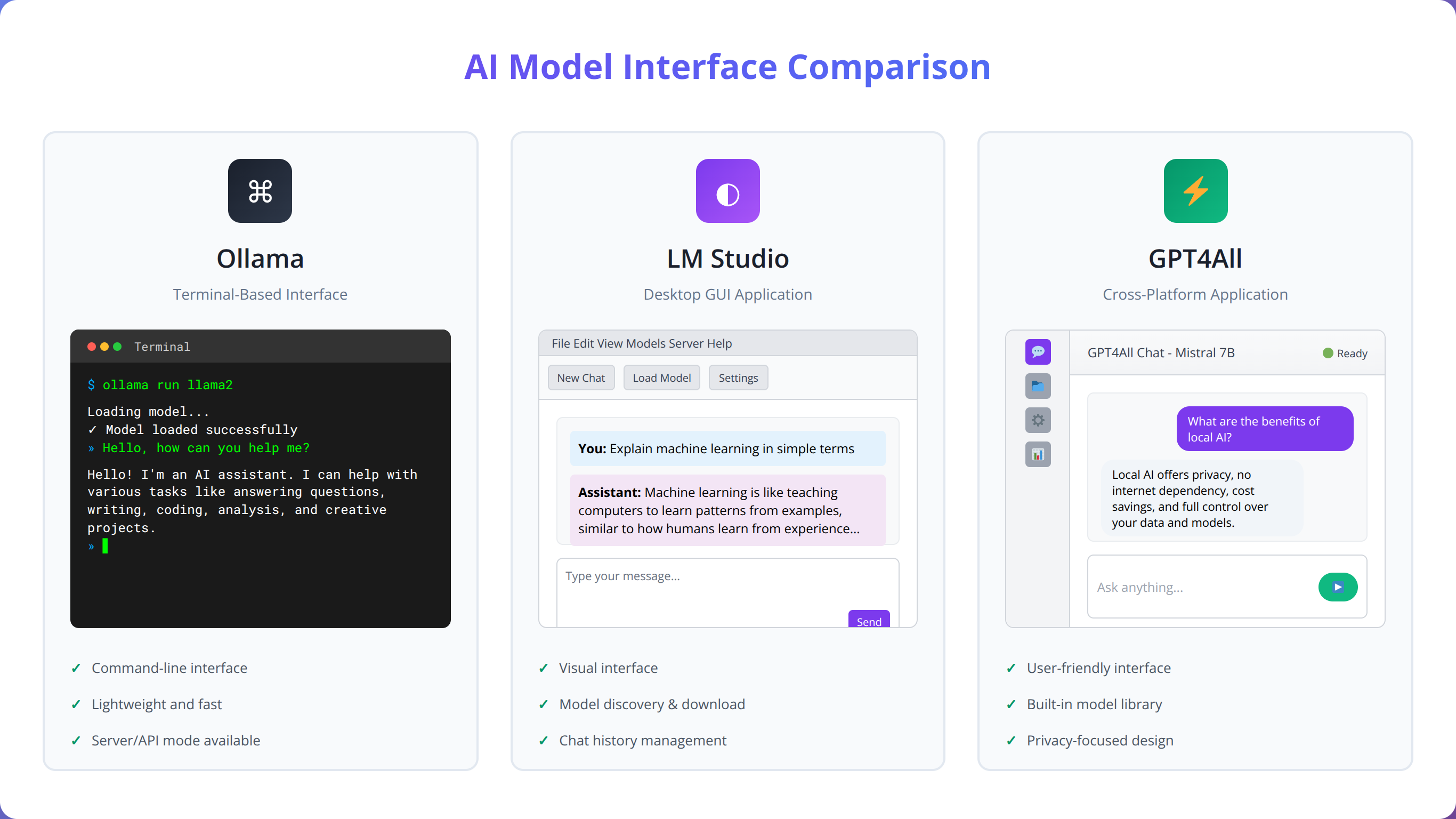The image size is (1456, 819).
Task: Click the 'What are the benefits of local AI?' bubble
Action: click(x=1265, y=429)
